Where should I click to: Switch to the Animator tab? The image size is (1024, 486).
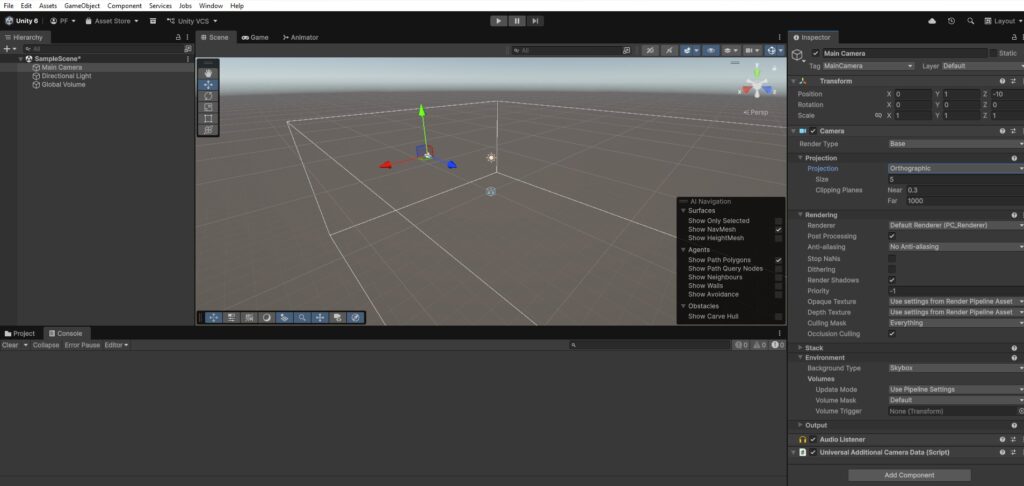coord(300,37)
